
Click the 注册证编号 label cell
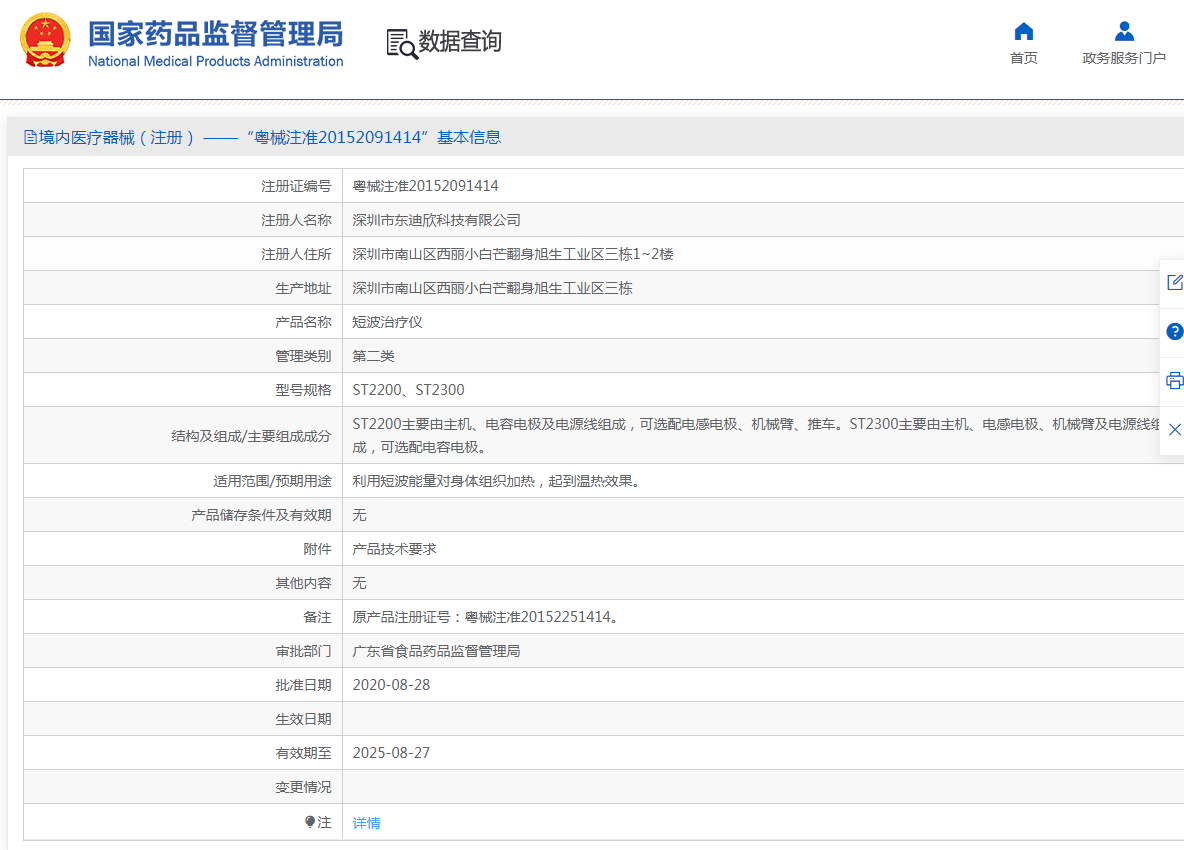coord(183,186)
